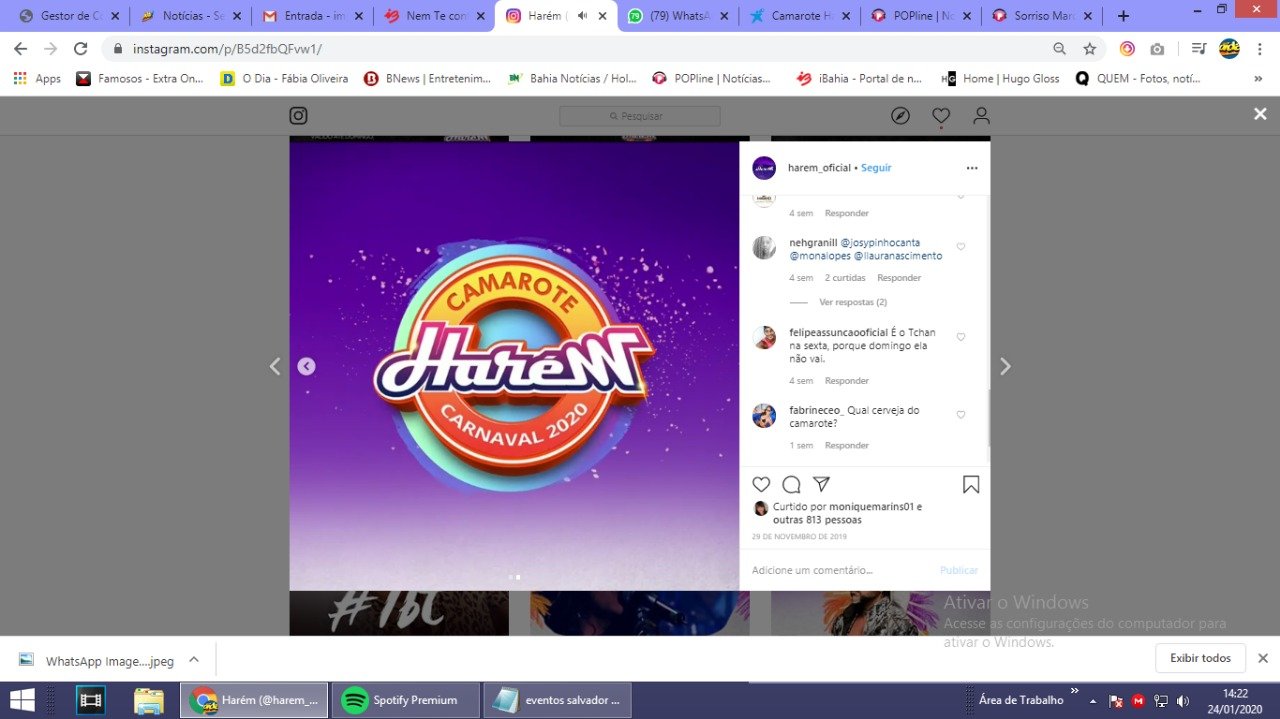Open 'O Dia - Fábia Oliveira' bookmark
The image size is (1280, 719).
tap(284, 78)
